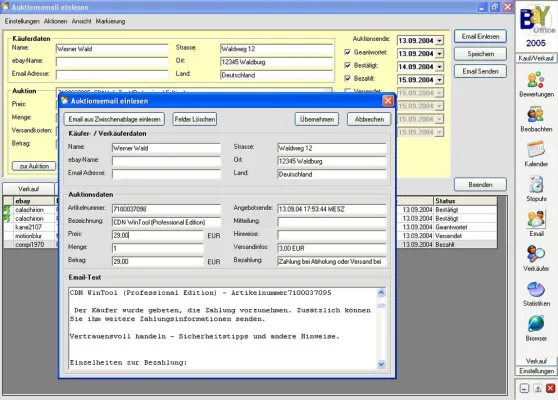This screenshot has height=400, width=558.
Task: Click the Email Senden button
Action: pos(480,71)
